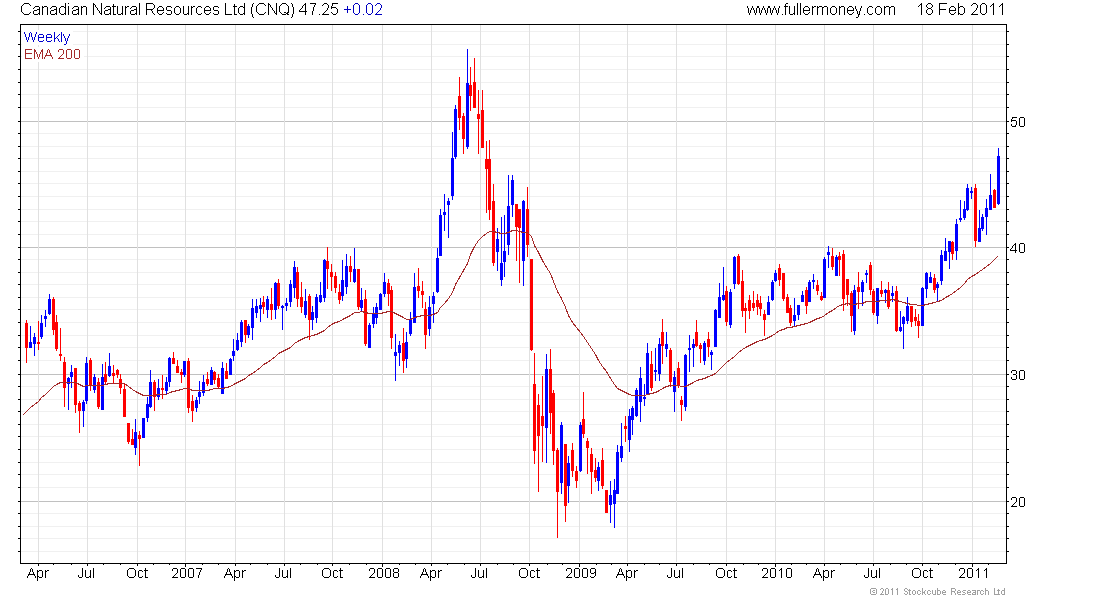Click the price change value +0.02
1100x600 pixels.
point(363,10)
